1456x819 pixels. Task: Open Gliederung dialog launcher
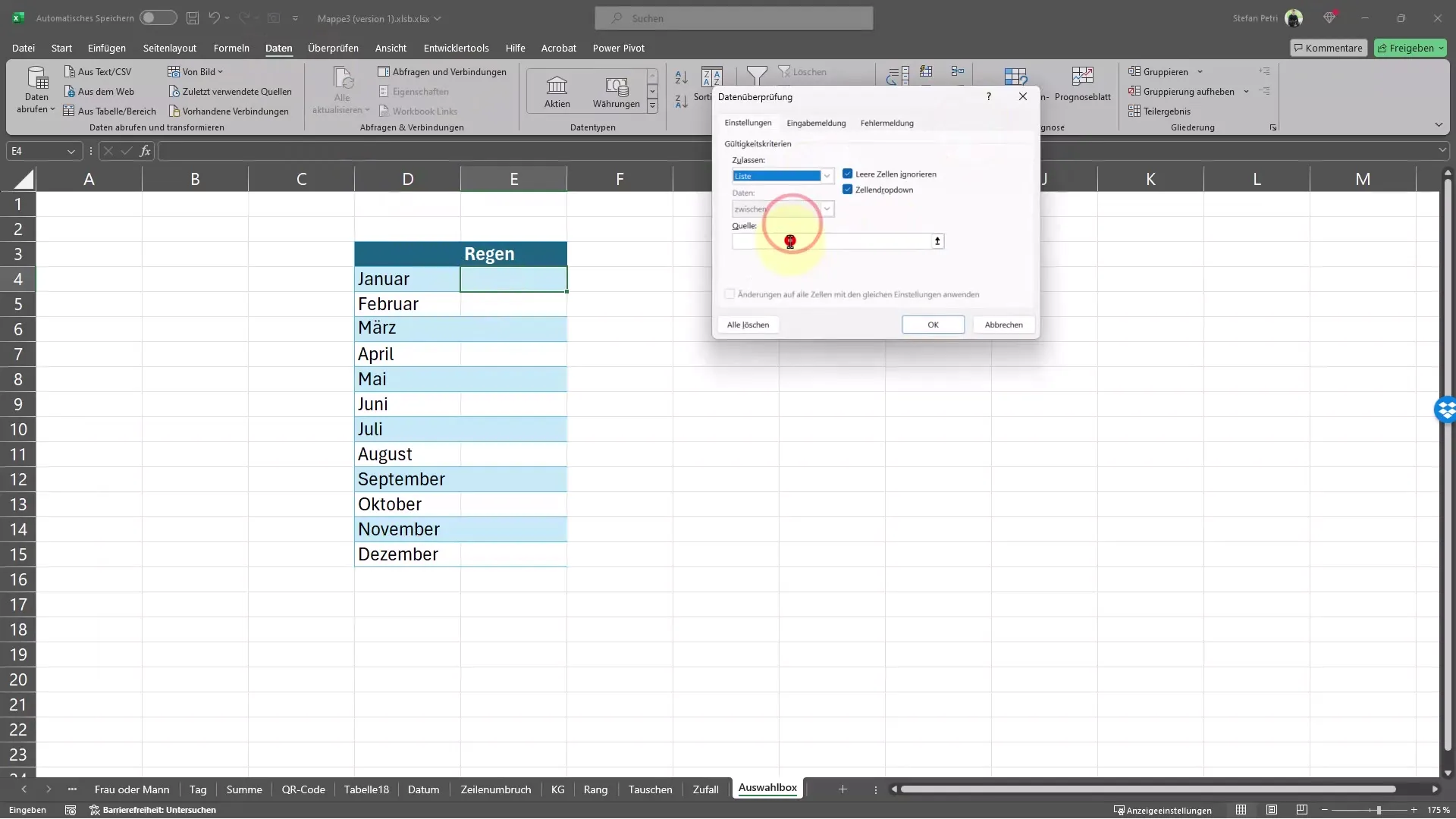point(1273,127)
